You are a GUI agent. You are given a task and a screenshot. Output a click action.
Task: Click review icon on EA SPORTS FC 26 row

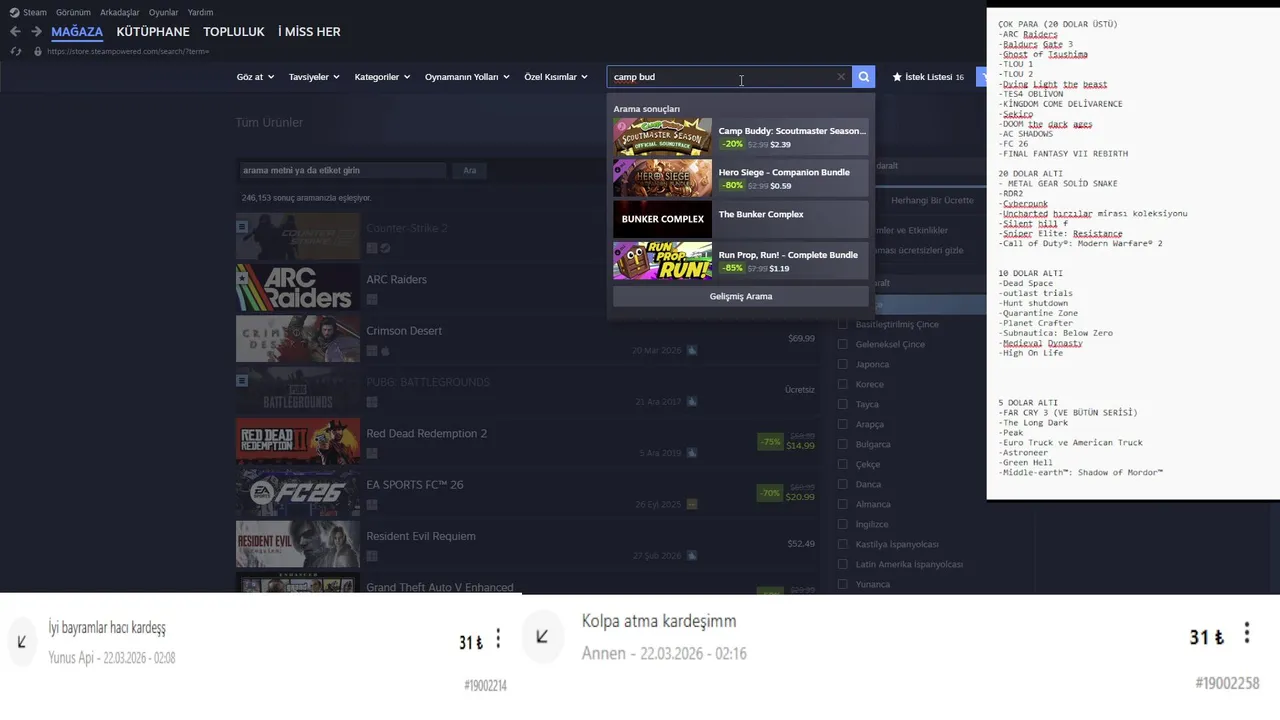pos(692,504)
